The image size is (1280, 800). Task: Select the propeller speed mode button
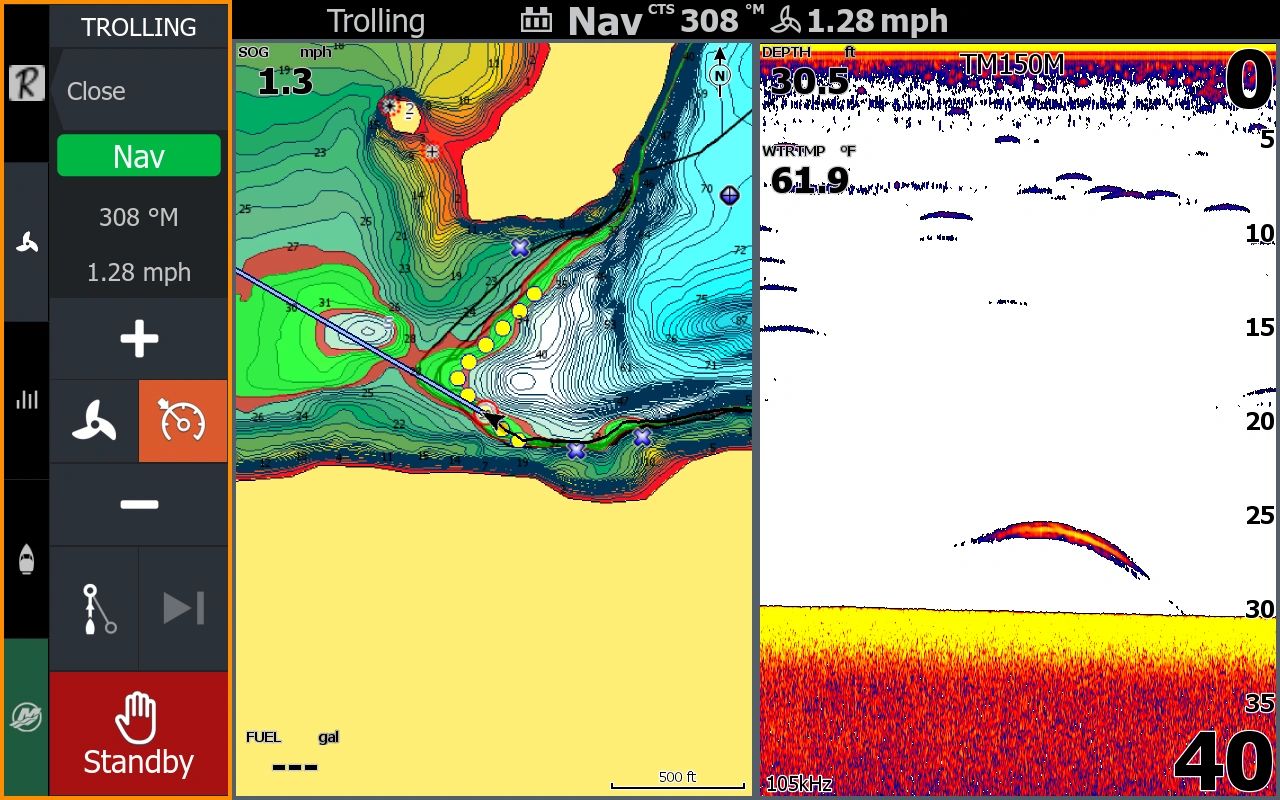[x=94, y=421]
